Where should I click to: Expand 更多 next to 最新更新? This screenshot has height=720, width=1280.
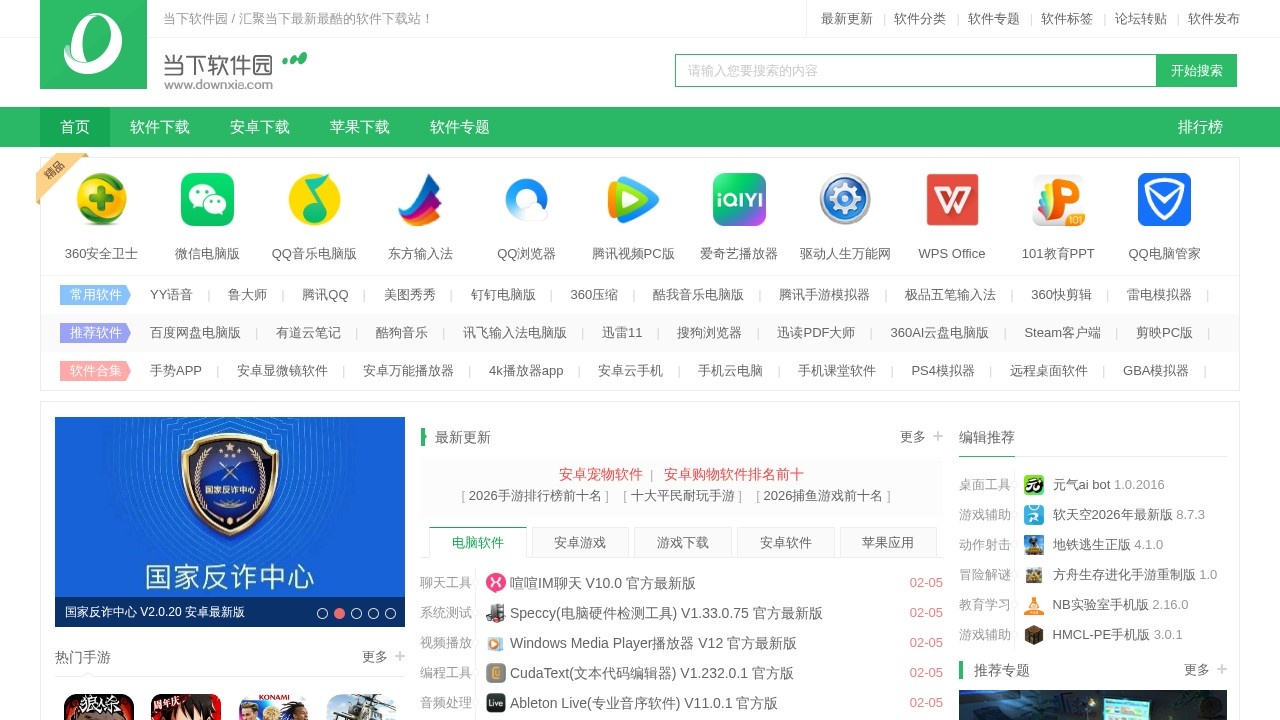[911, 437]
